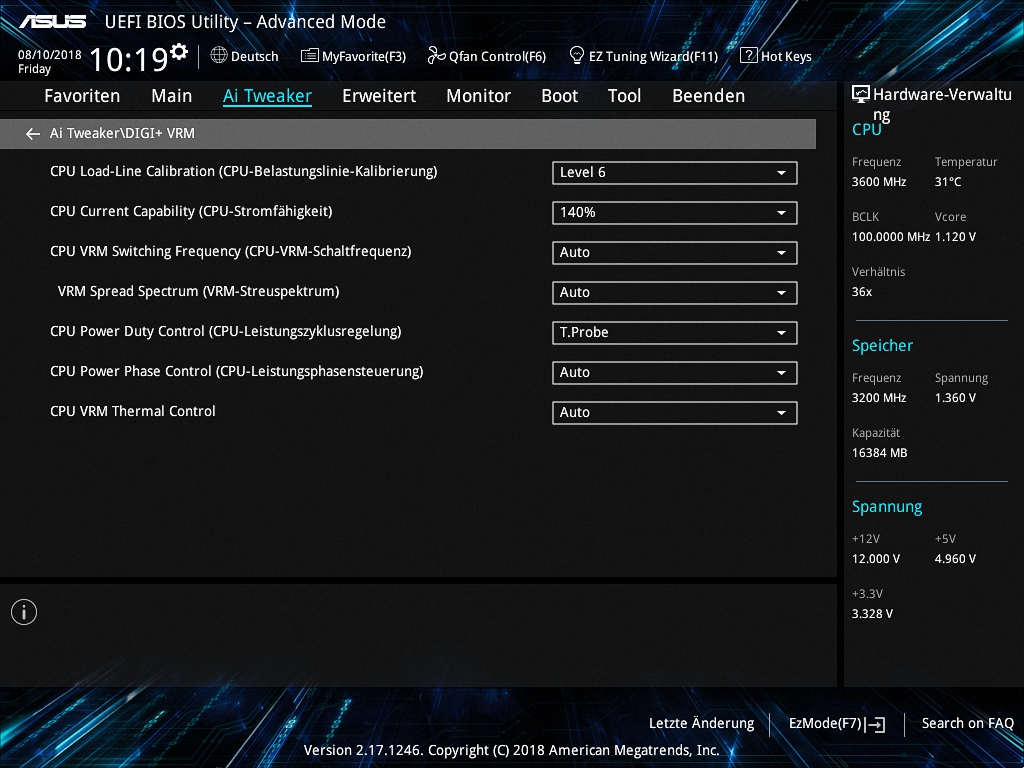1024x768 pixels.
Task: Click the memory Spannung value 1.360 V
Action: pyautogui.click(x=955, y=398)
